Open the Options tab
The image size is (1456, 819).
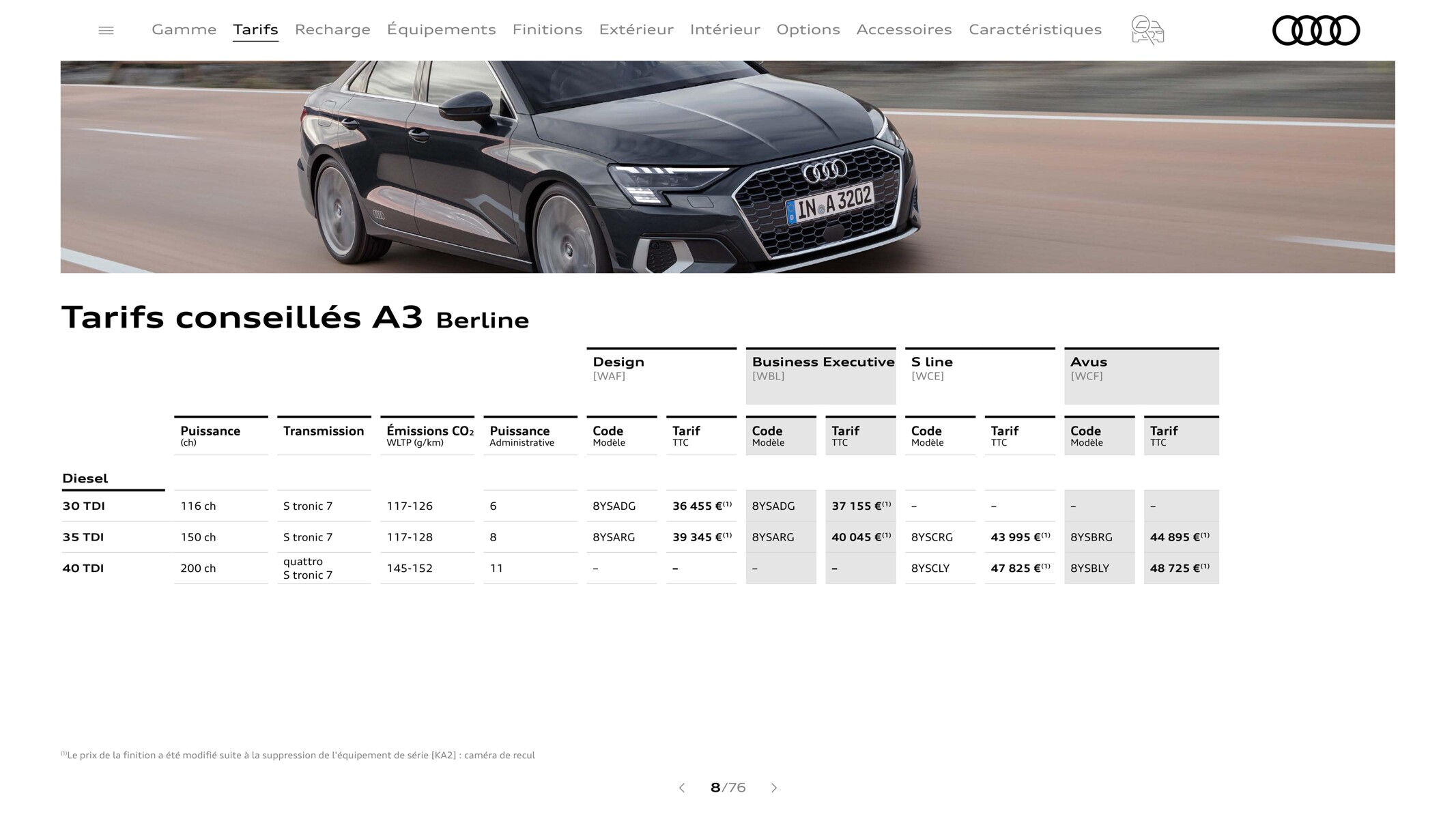[x=808, y=29]
